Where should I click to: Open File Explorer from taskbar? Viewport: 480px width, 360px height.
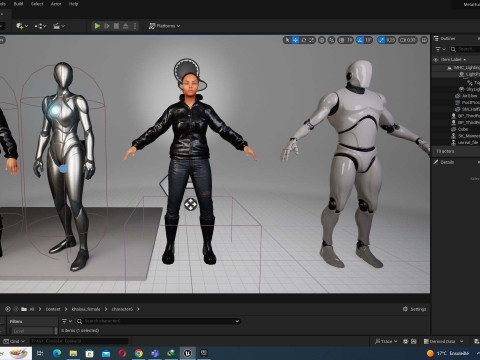pyautogui.click(x=73, y=353)
